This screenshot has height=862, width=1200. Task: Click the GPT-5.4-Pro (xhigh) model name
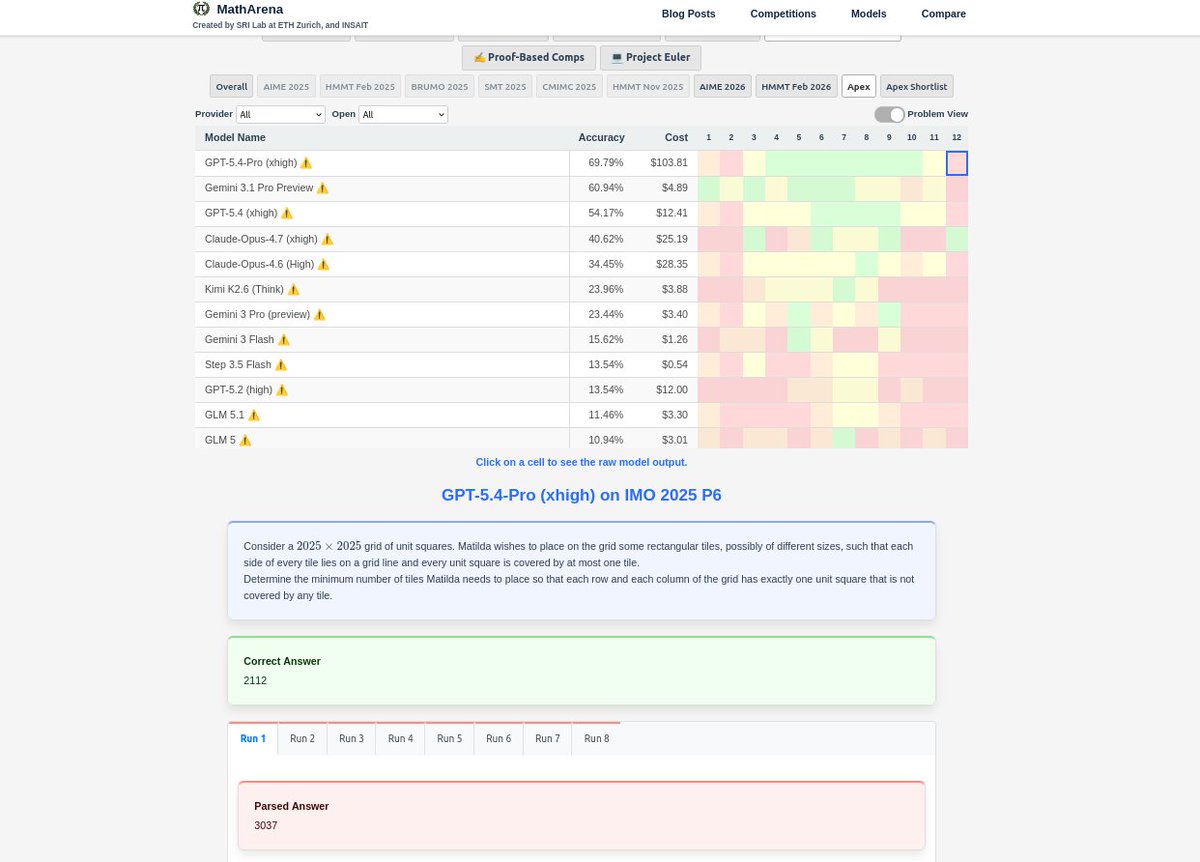pos(251,163)
